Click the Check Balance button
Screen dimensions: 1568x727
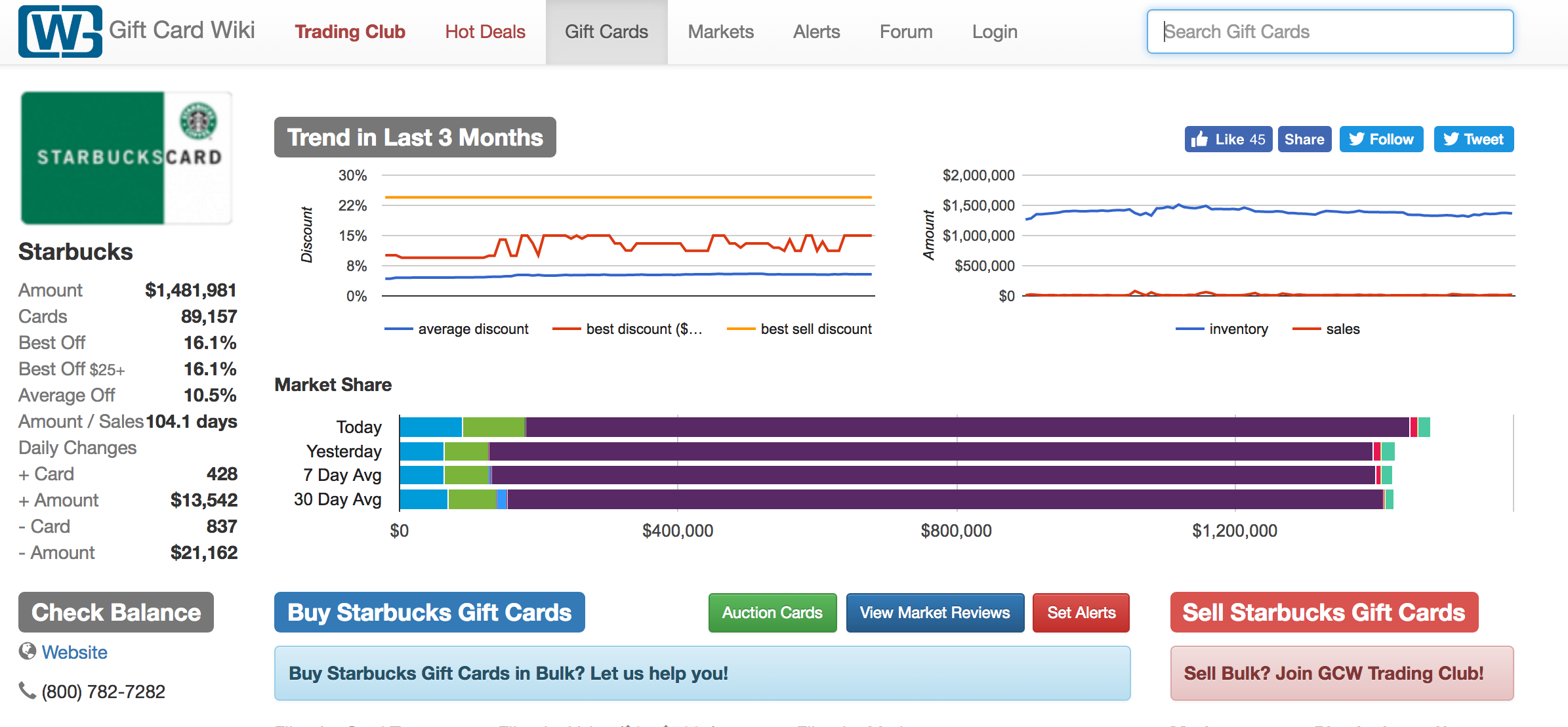(x=116, y=612)
